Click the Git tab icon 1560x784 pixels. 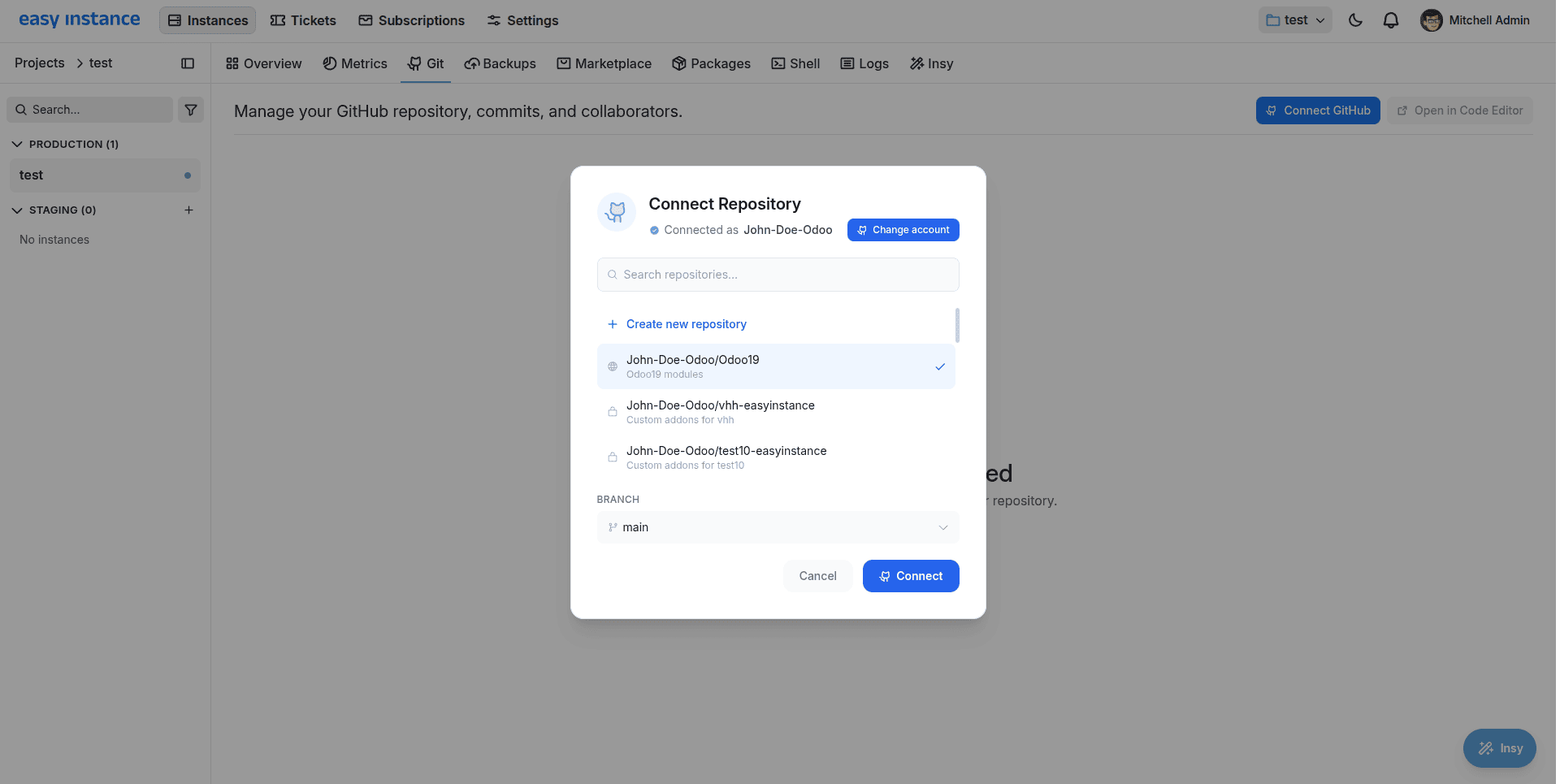(x=415, y=63)
